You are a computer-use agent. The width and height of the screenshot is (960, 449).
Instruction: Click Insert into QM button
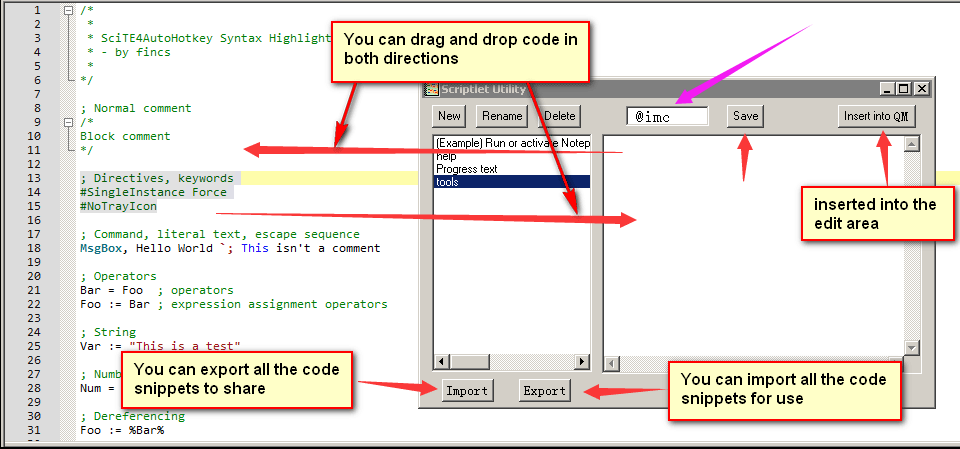point(876,116)
